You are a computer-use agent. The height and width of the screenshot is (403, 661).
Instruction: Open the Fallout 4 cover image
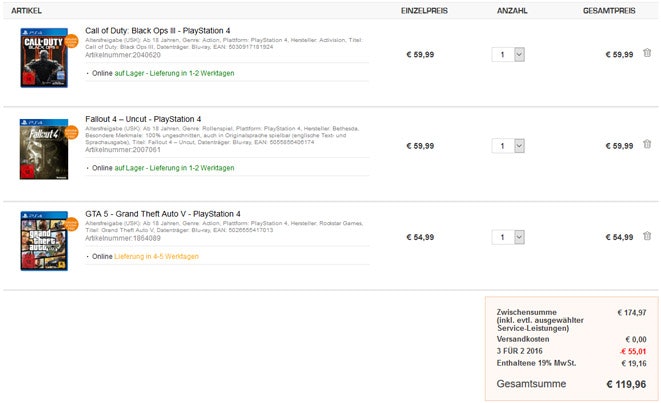(42, 149)
